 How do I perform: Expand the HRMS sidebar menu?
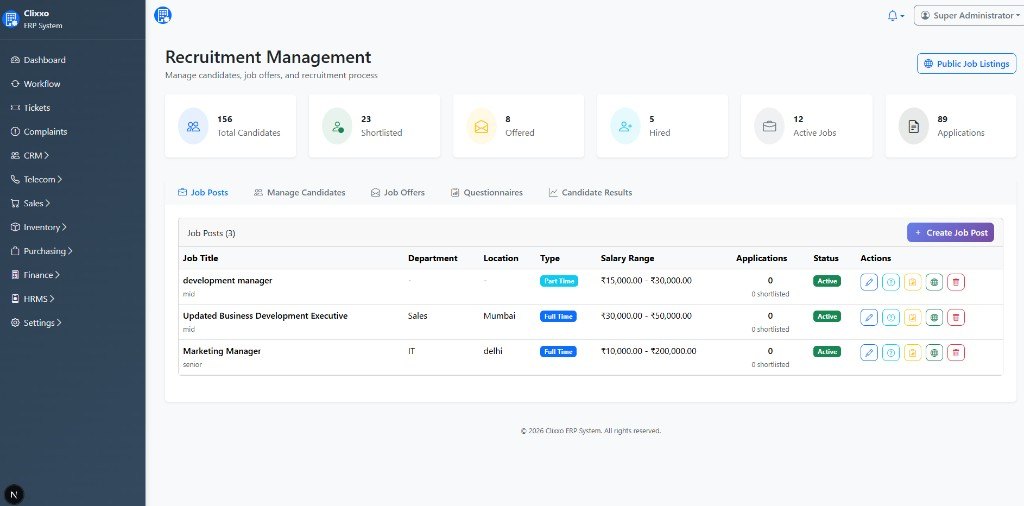tap(33, 298)
